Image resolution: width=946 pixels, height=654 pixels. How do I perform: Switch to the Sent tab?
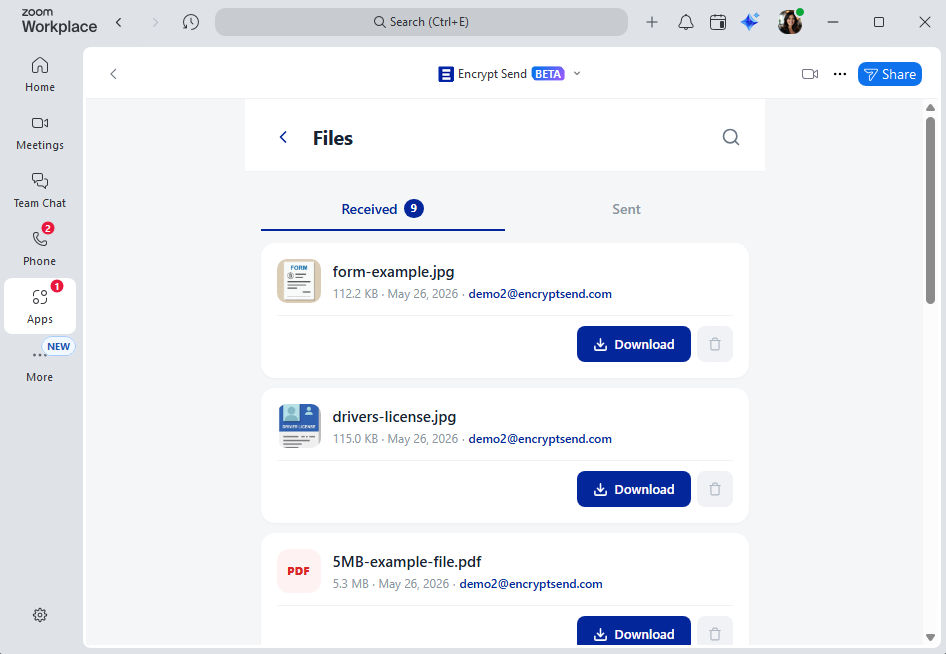point(626,209)
